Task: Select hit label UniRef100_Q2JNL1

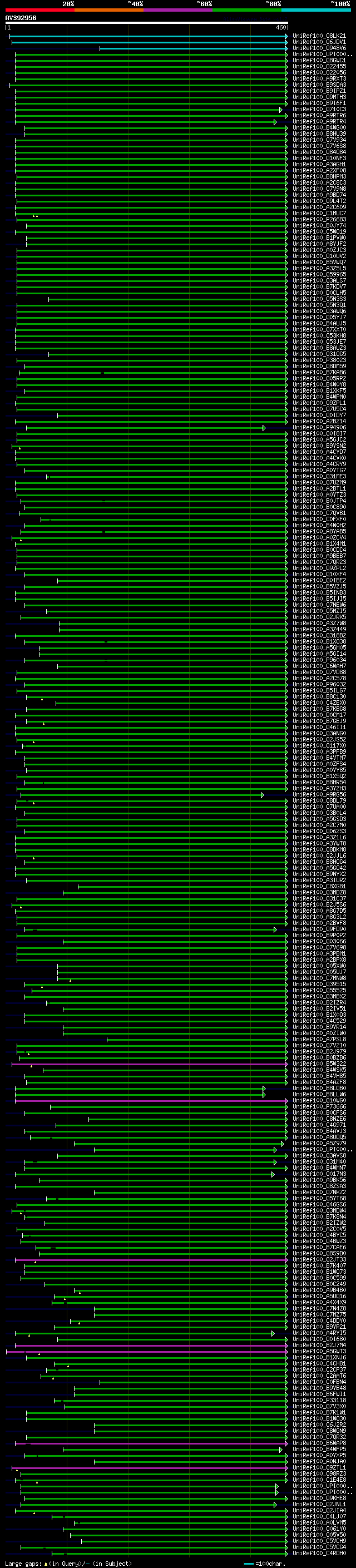Action: [x=319, y=1504]
